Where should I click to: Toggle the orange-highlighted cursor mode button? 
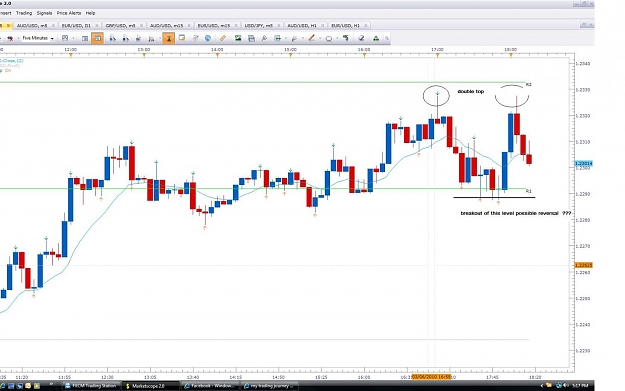click(169, 38)
